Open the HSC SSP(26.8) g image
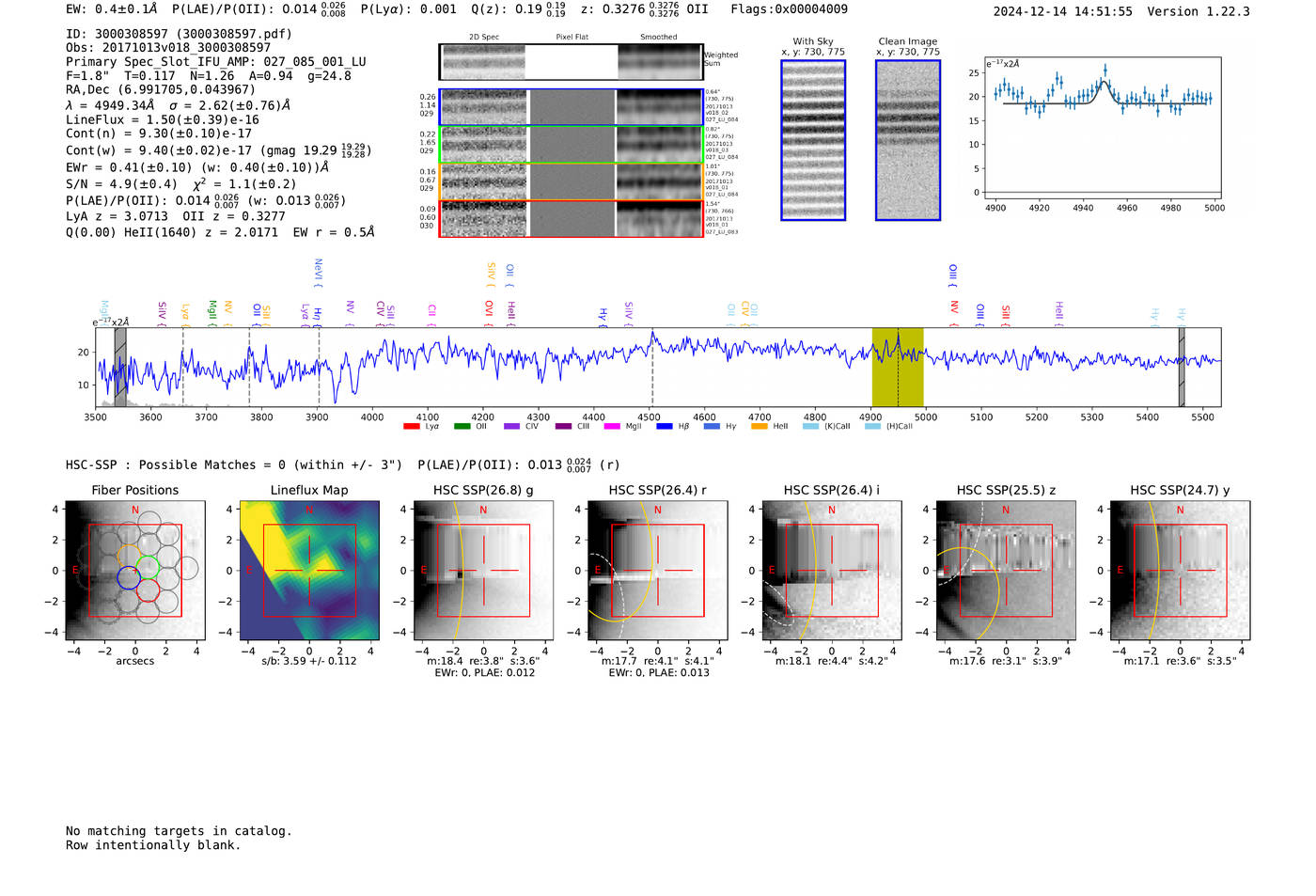 pyautogui.click(x=483, y=571)
